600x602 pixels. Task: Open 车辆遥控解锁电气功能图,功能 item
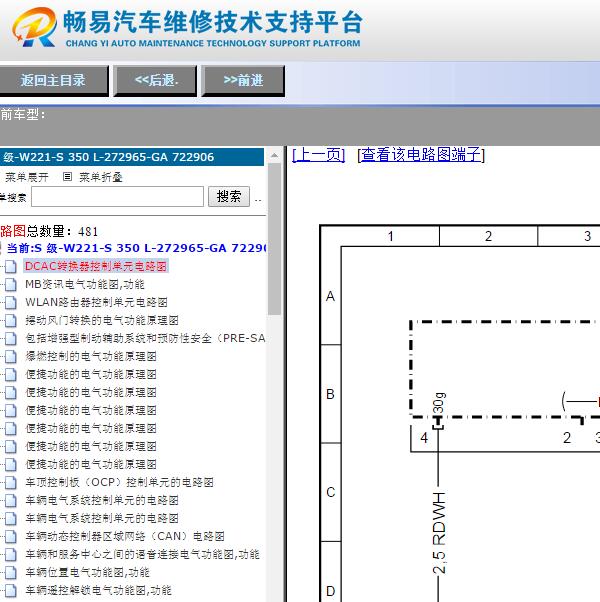[98, 590]
